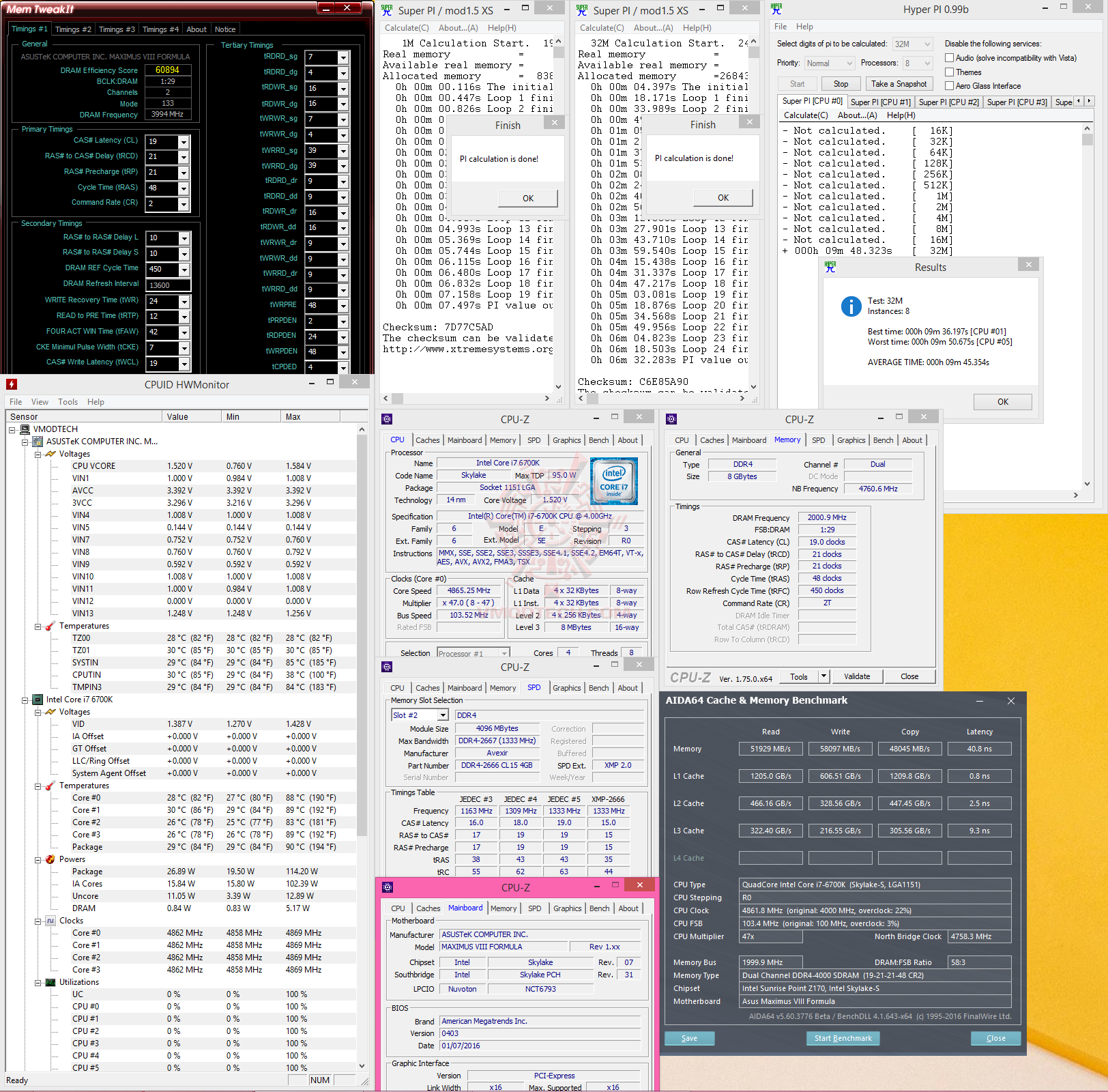Click the CPU-Z icon in the Memory tab window
The image size is (1108, 1092).
pyautogui.click(x=671, y=419)
